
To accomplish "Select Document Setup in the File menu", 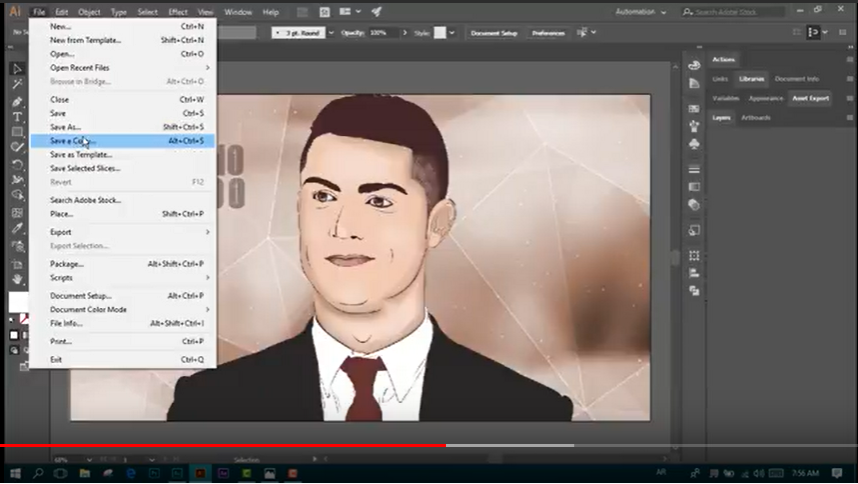I will tap(123, 296).
